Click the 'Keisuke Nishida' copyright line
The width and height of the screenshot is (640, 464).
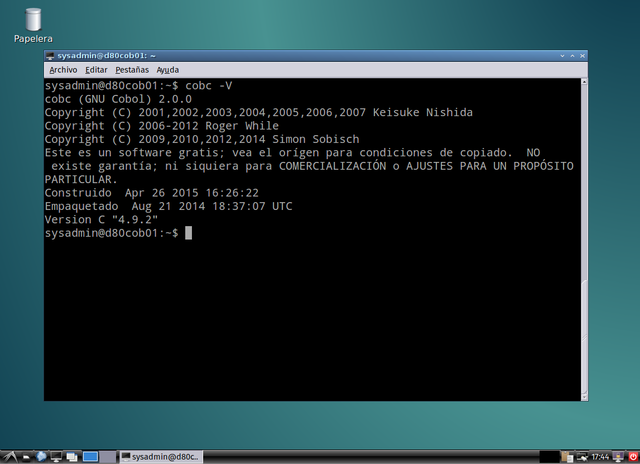[x=259, y=113]
